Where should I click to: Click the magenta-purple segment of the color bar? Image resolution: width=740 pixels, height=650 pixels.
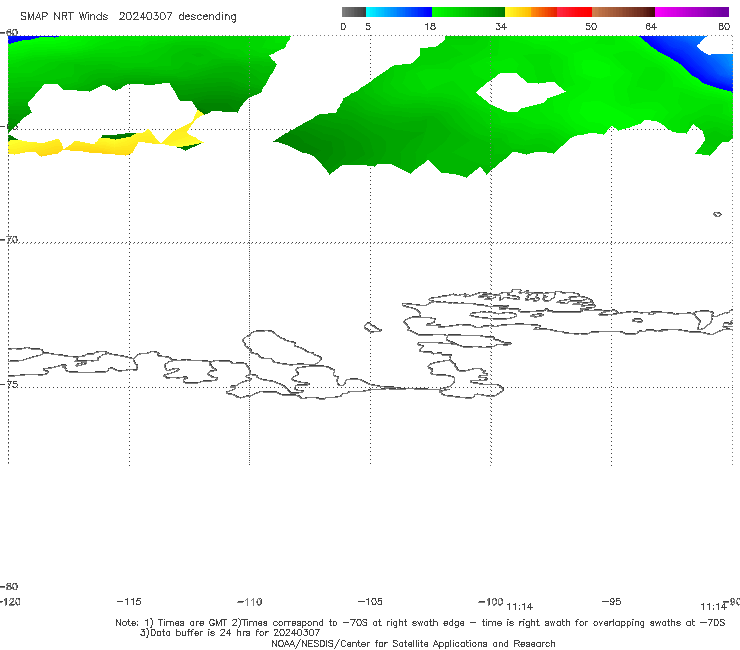[x=692, y=12]
